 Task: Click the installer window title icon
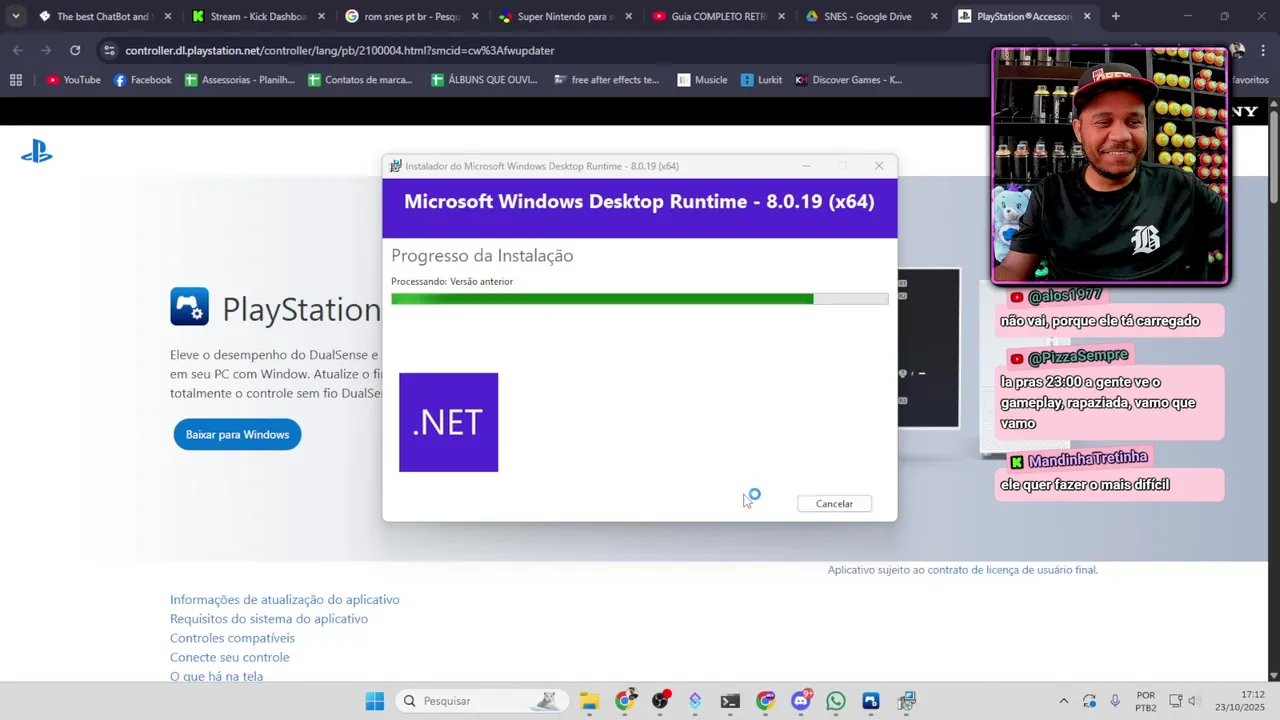pos(396,166)
